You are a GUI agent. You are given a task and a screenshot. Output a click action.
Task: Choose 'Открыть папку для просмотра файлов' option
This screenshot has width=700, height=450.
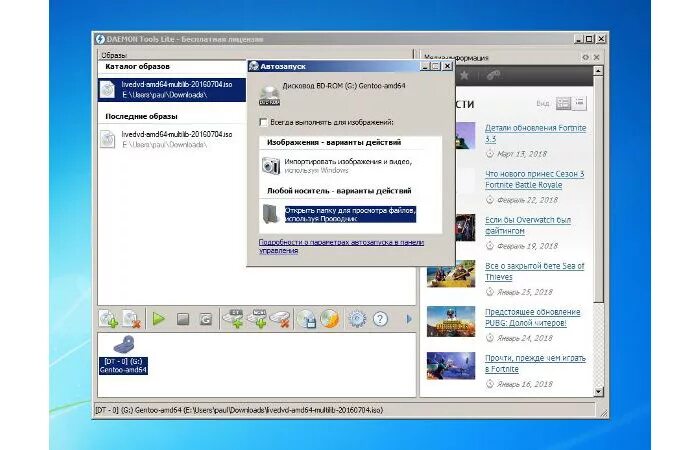tap(350, 214)
